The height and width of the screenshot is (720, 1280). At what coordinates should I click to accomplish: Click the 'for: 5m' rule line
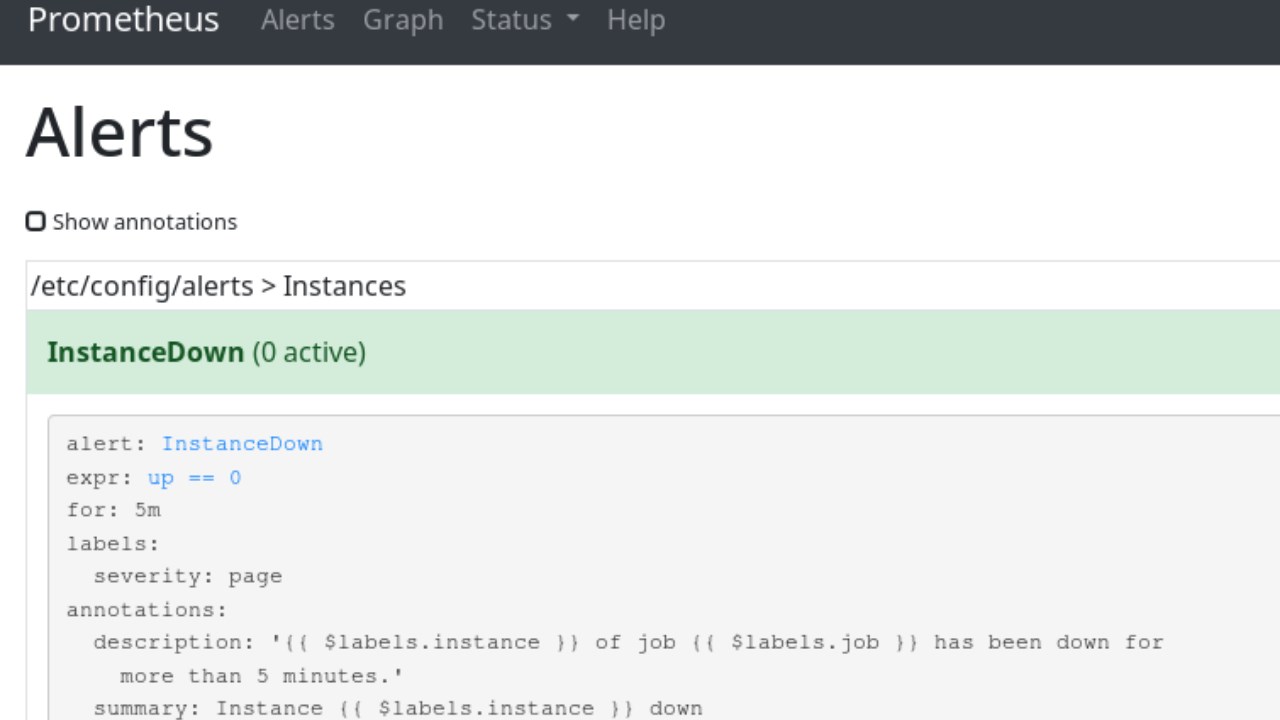[113, 511]
